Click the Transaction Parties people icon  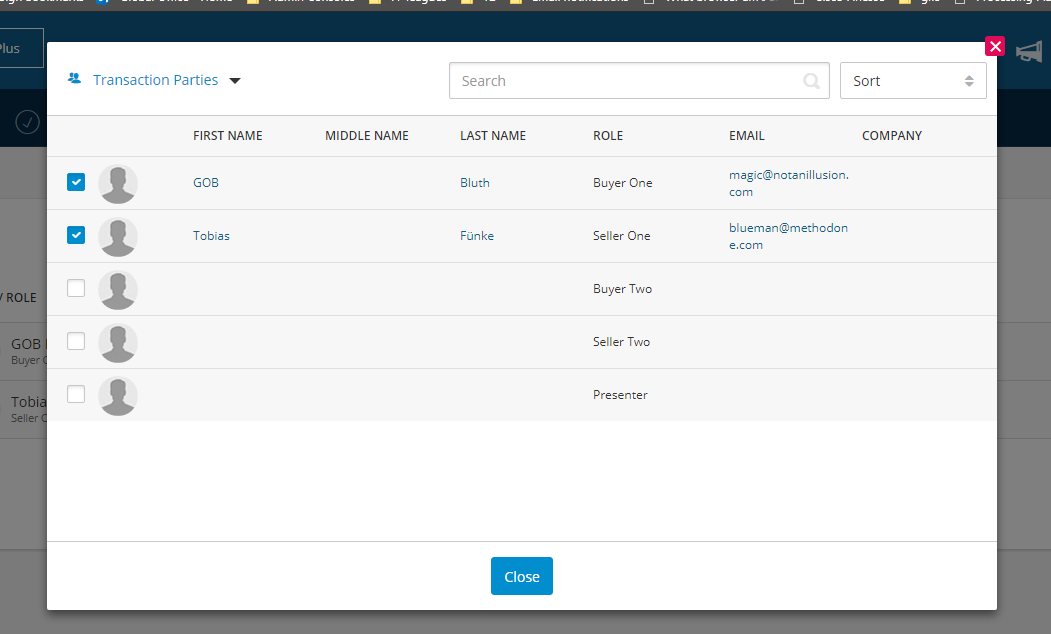coord(74,79)
